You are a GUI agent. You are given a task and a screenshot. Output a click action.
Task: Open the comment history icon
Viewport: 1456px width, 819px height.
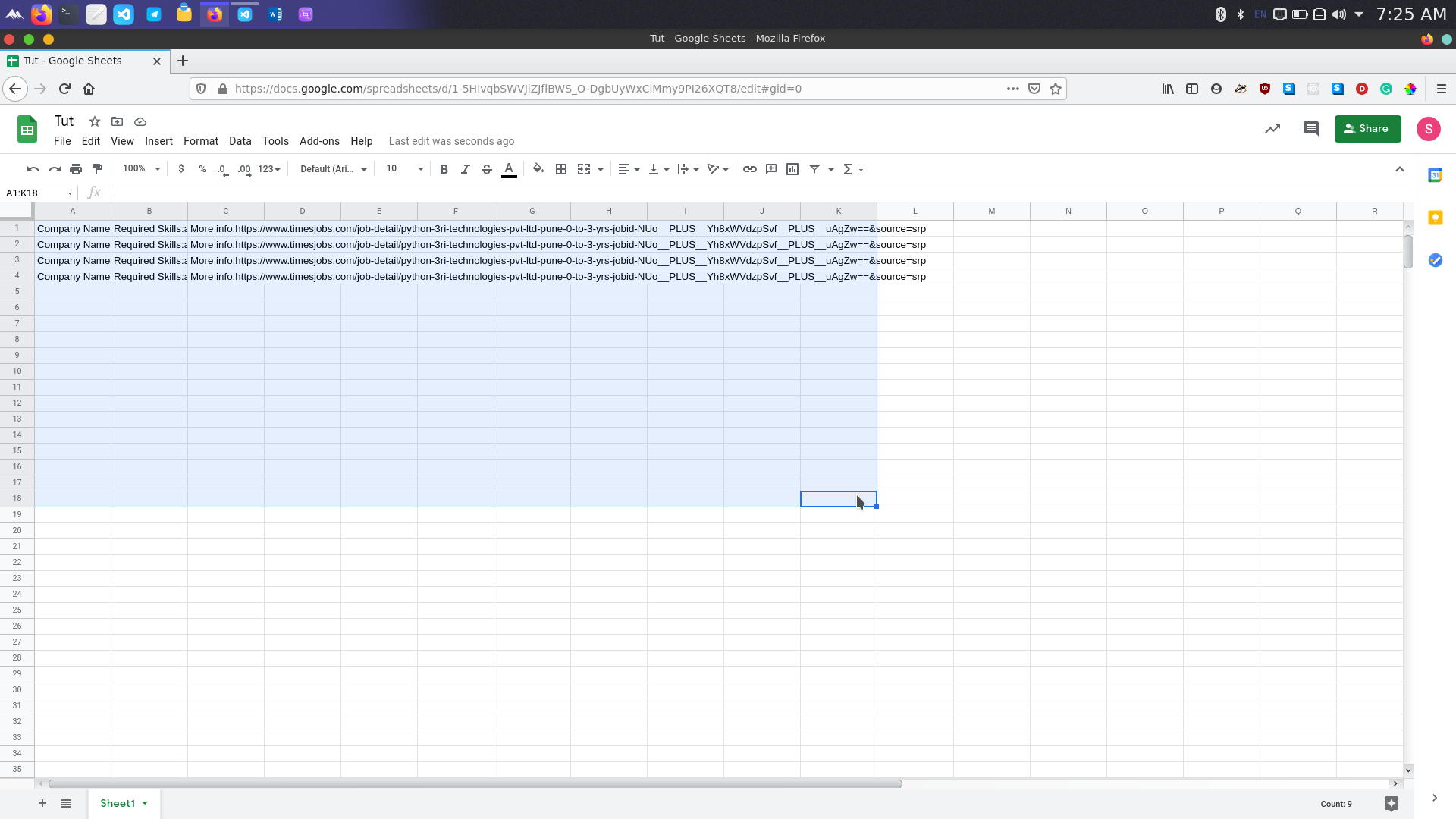1310,129
